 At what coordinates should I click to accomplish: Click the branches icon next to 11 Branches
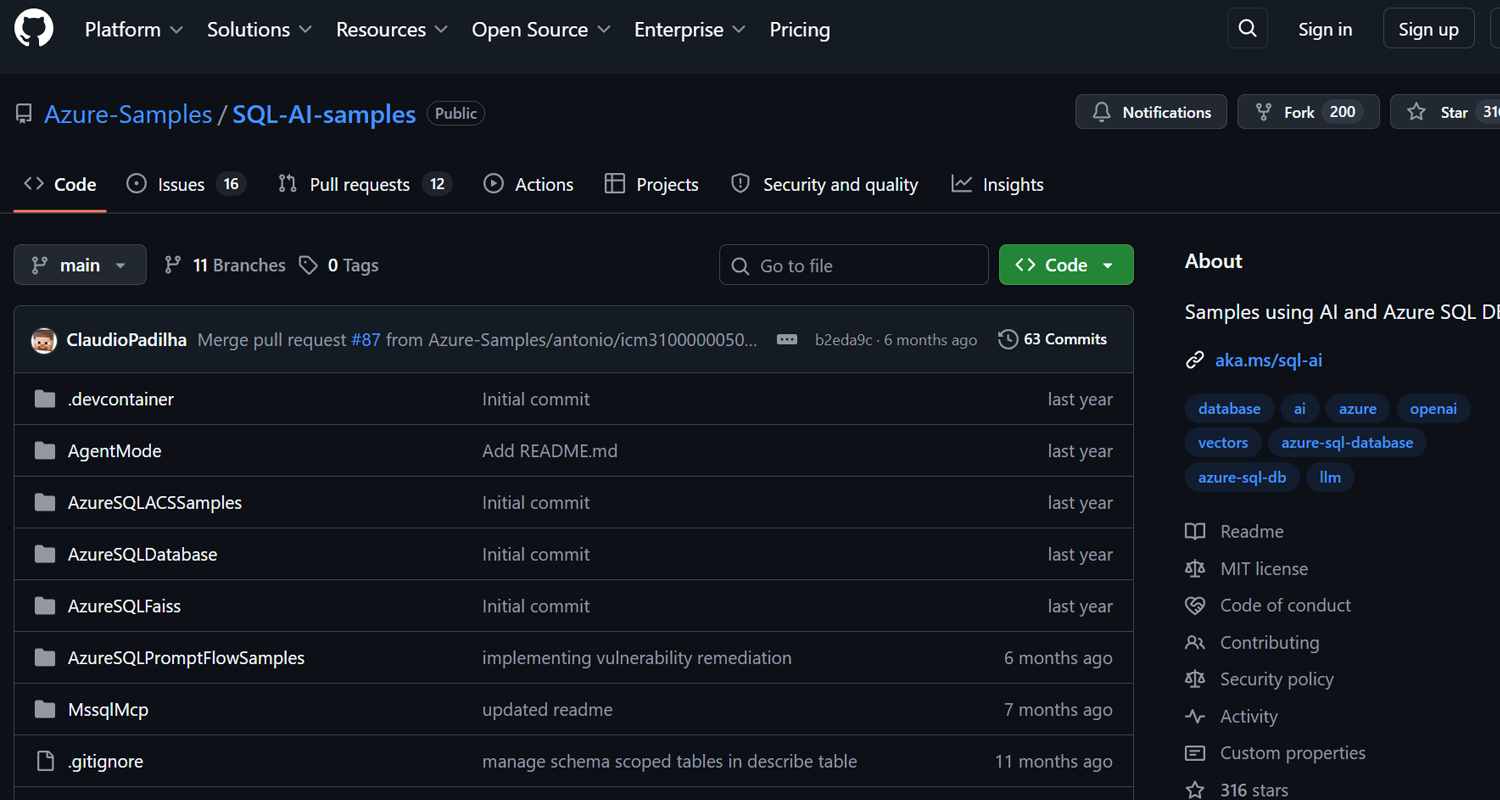(x=173, y=265)
